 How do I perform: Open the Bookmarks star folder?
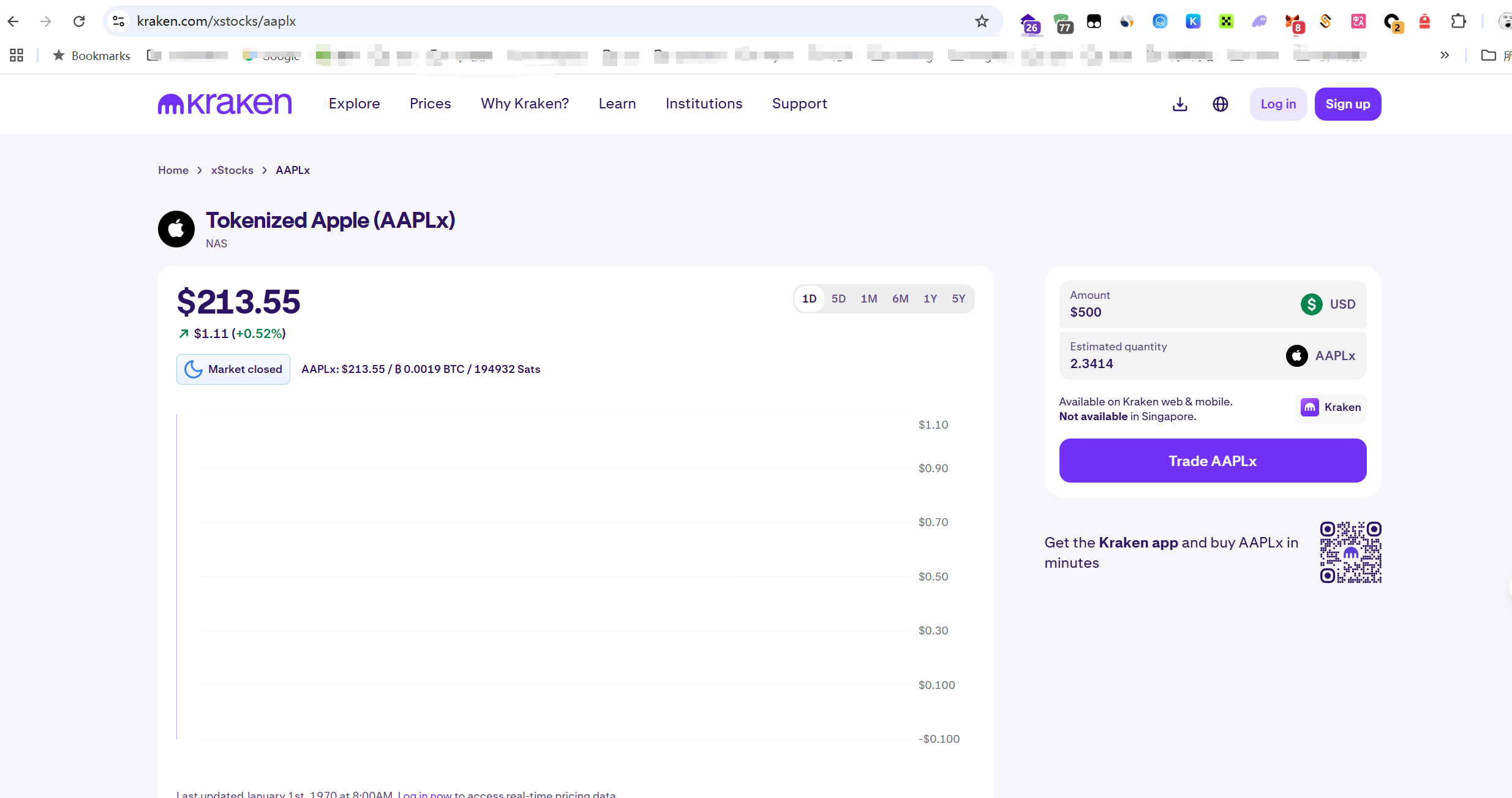(91, 55)
